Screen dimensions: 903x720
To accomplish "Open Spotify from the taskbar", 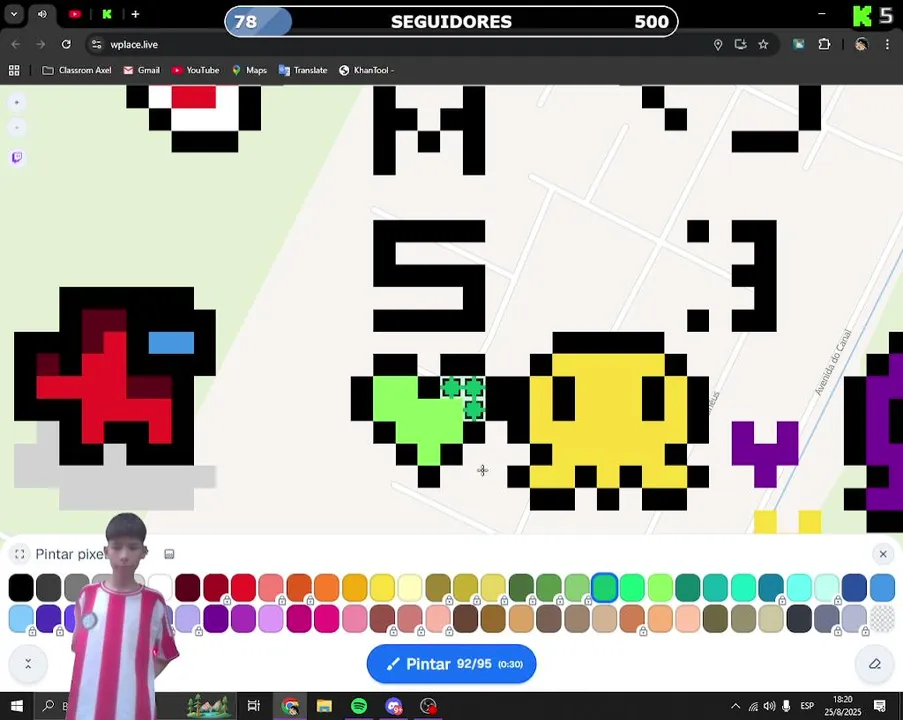I will tap(359, 706).
